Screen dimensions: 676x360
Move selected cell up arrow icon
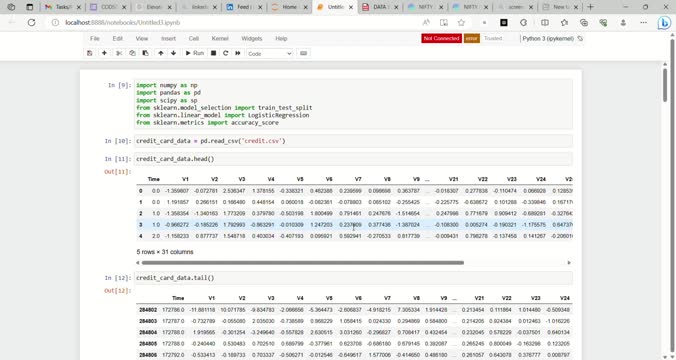point(161,53)
